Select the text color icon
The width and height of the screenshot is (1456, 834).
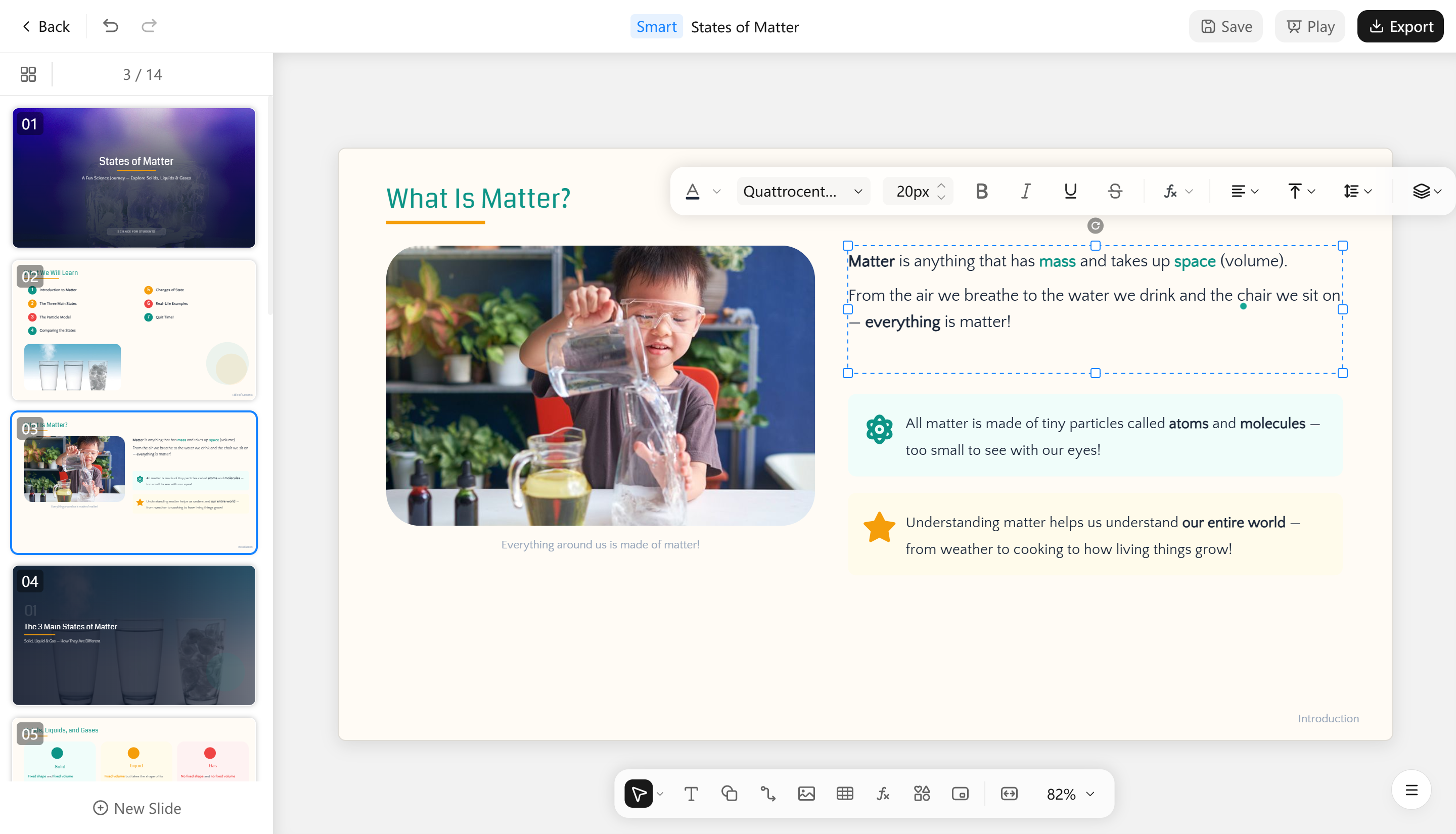[x=693, y=192]
